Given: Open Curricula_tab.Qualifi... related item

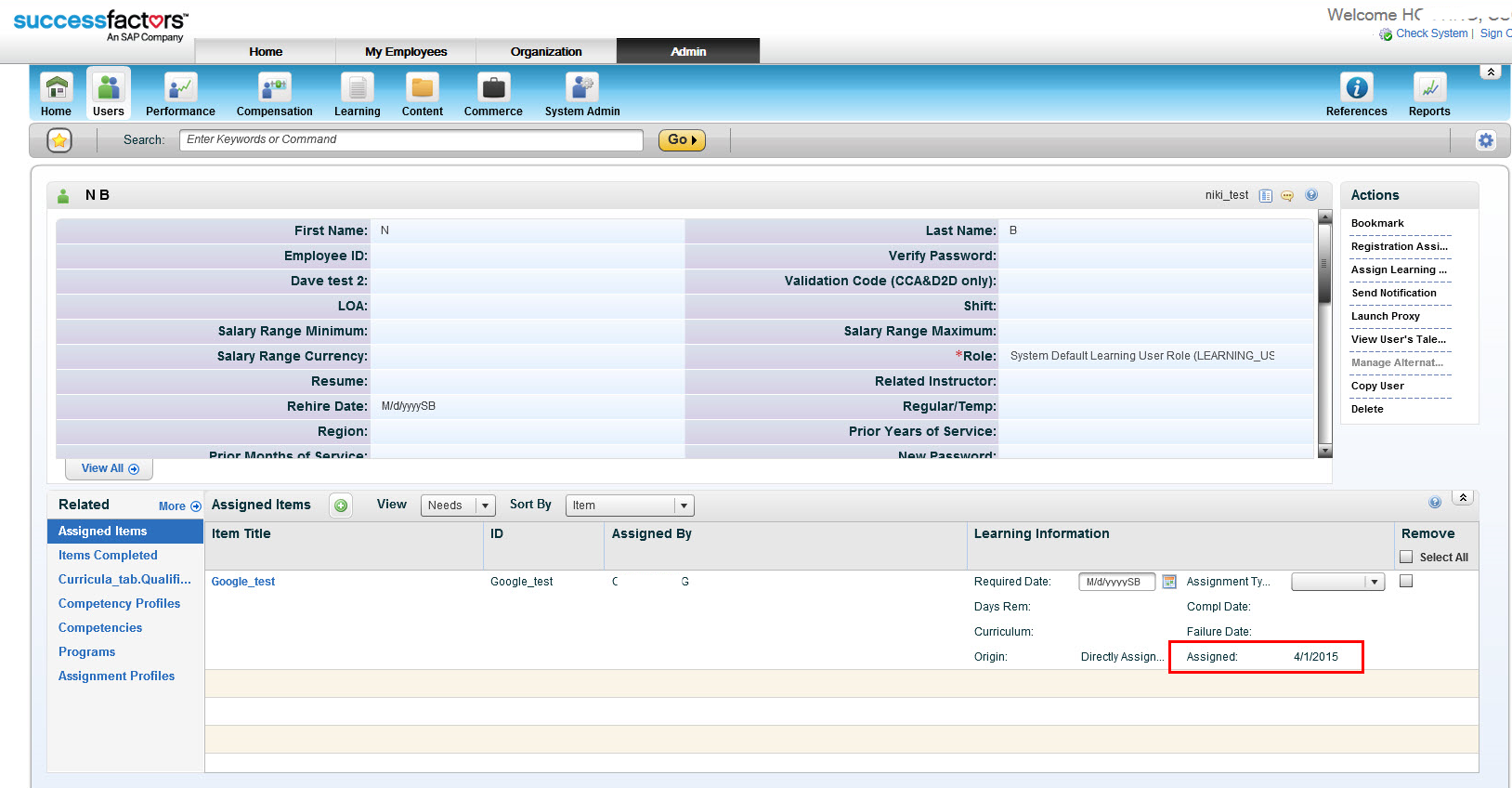Looking at the screenshot, I should coord(124,580).
